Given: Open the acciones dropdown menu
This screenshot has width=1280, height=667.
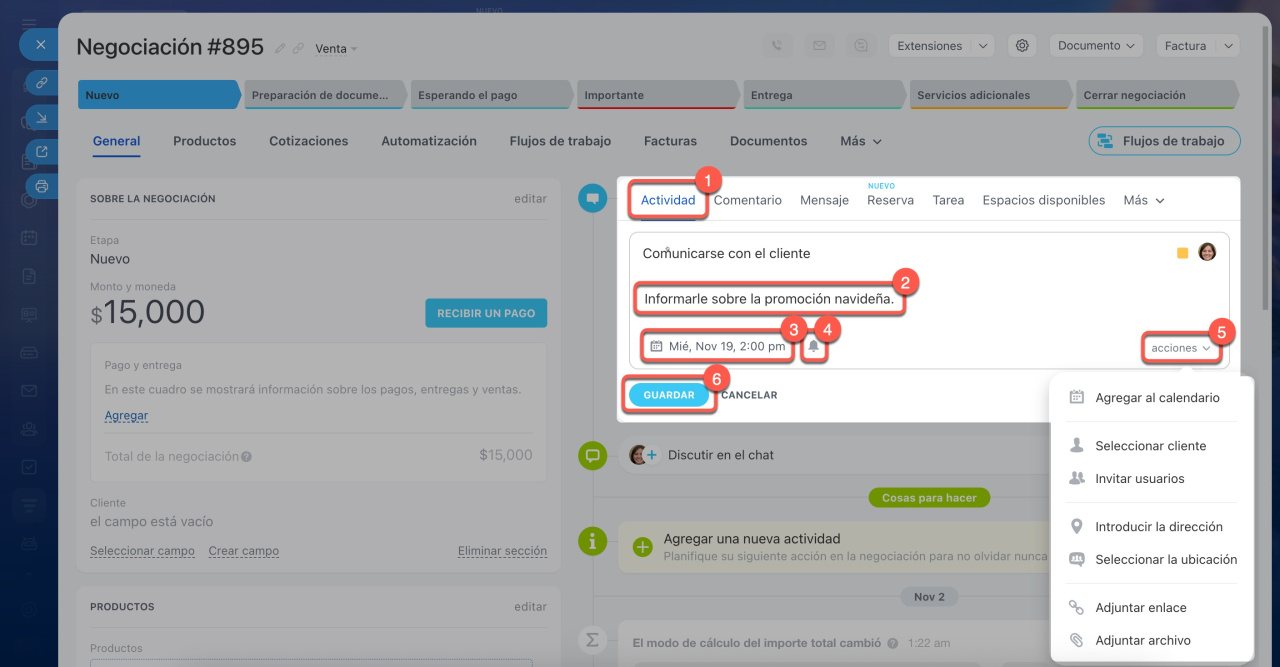Looking at the screenshot, I should pyautogui.click(x=1181, y=348).
